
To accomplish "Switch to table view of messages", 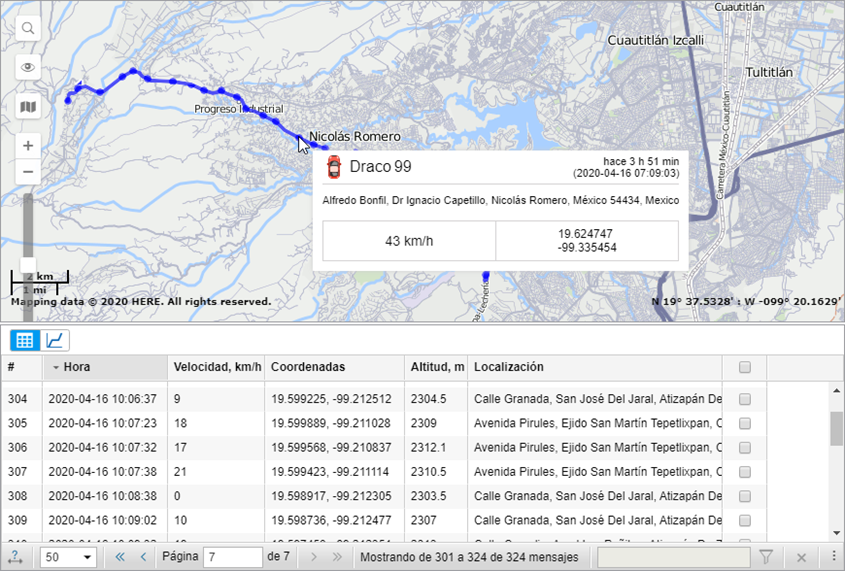I will (x=25, y=340).
